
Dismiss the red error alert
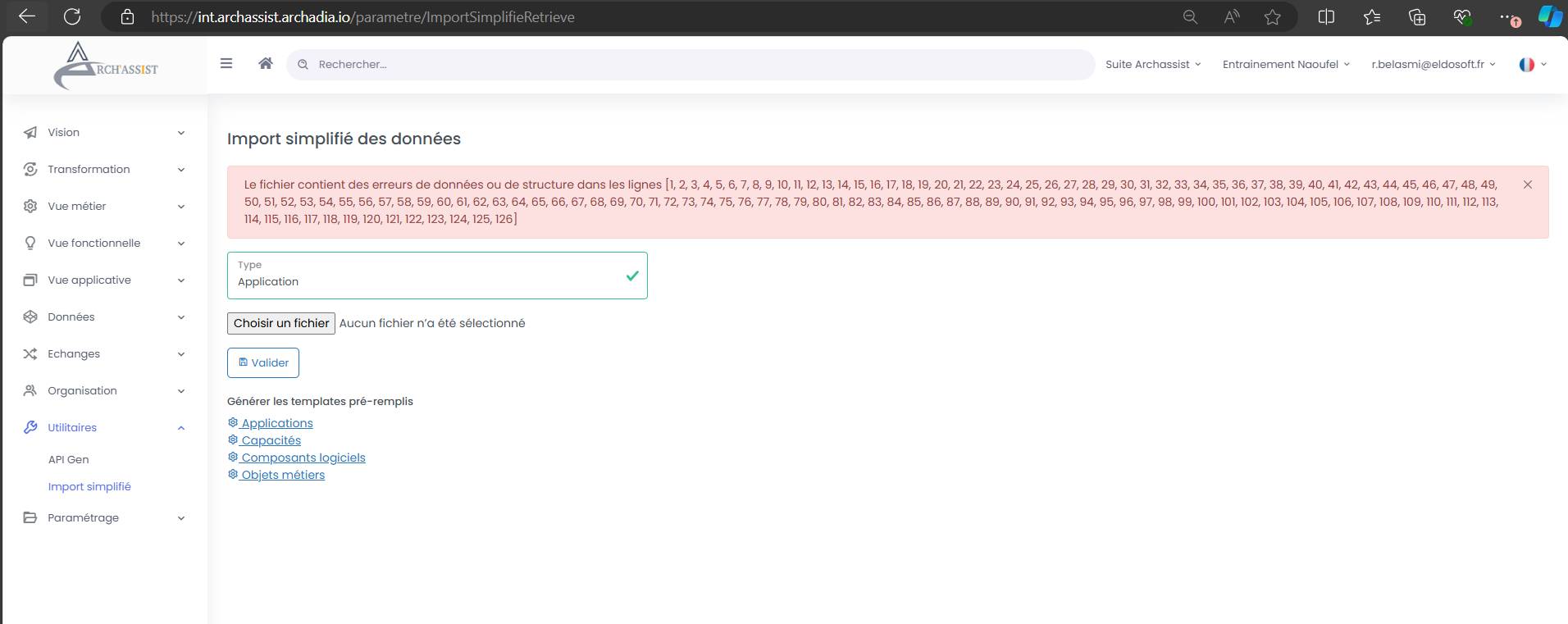[x=1527, y=184]
